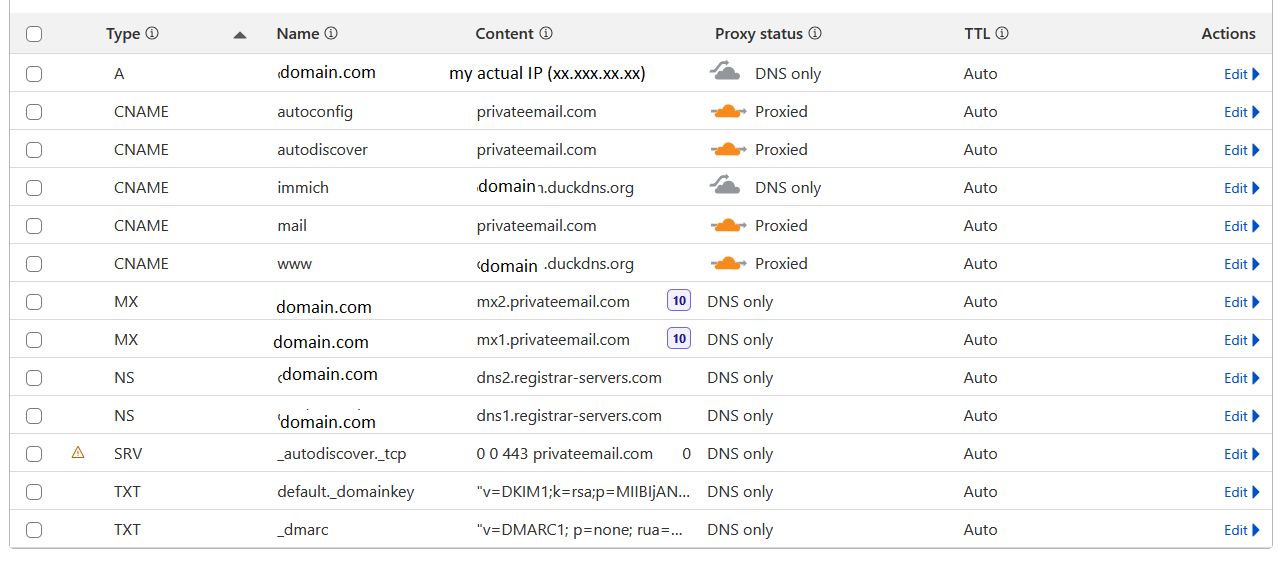Click the info icon beside Content header
The image size is (1280, 570).
click(x=546, y=33)
